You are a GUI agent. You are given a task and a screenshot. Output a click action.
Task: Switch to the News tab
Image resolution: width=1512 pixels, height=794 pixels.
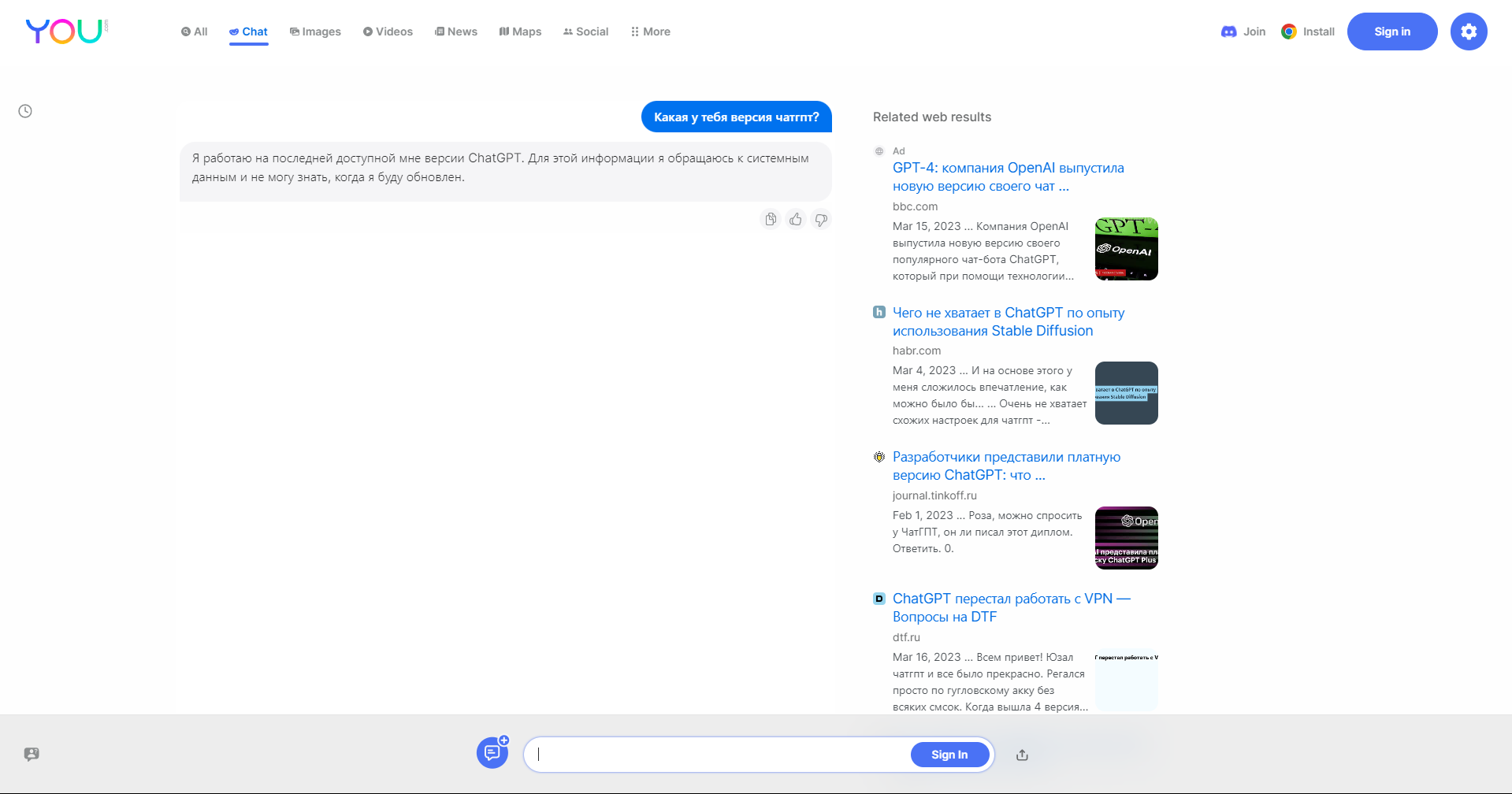click(x=456, y=32)
